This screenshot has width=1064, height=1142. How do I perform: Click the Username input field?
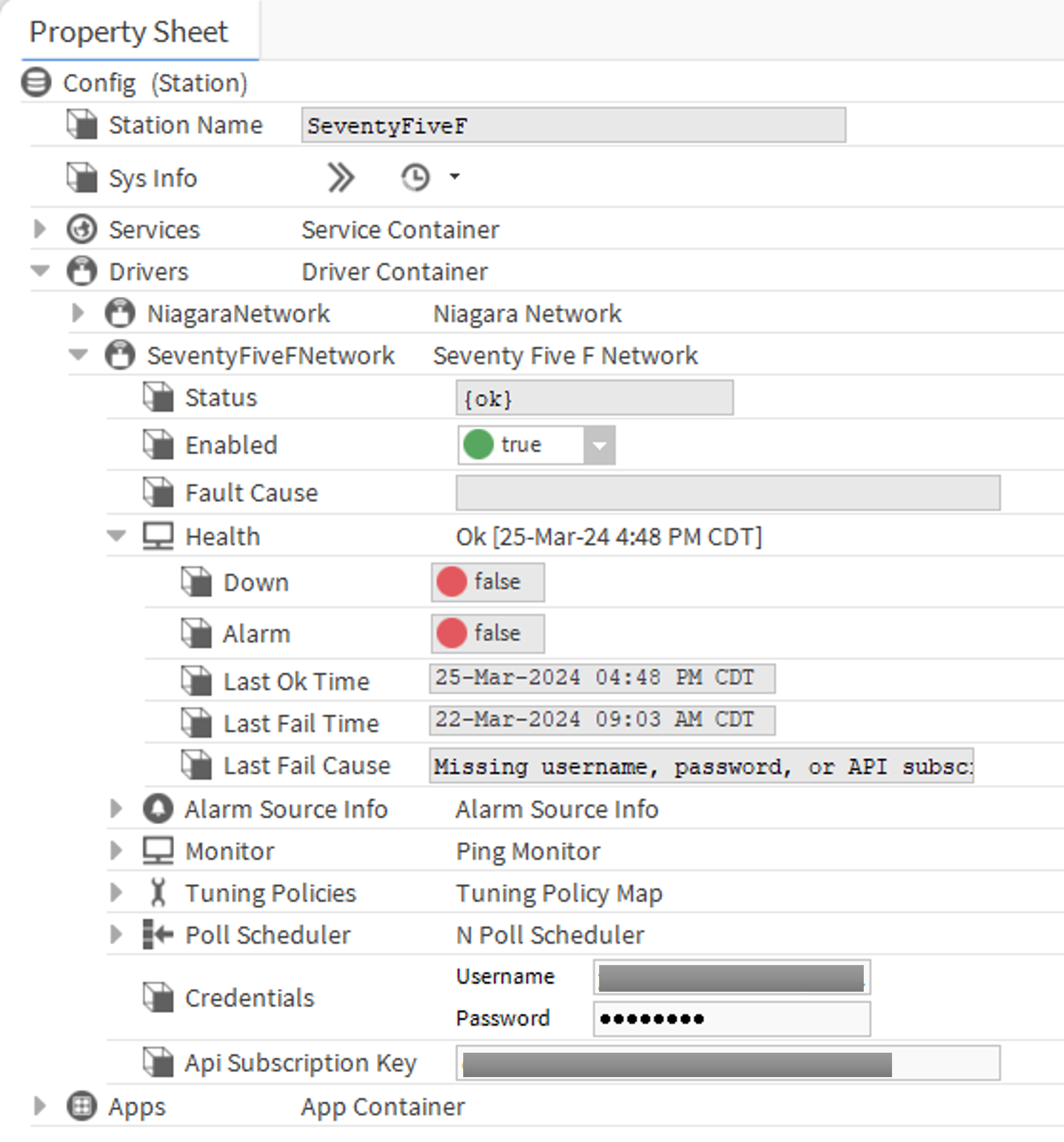[x=732, y=977]
